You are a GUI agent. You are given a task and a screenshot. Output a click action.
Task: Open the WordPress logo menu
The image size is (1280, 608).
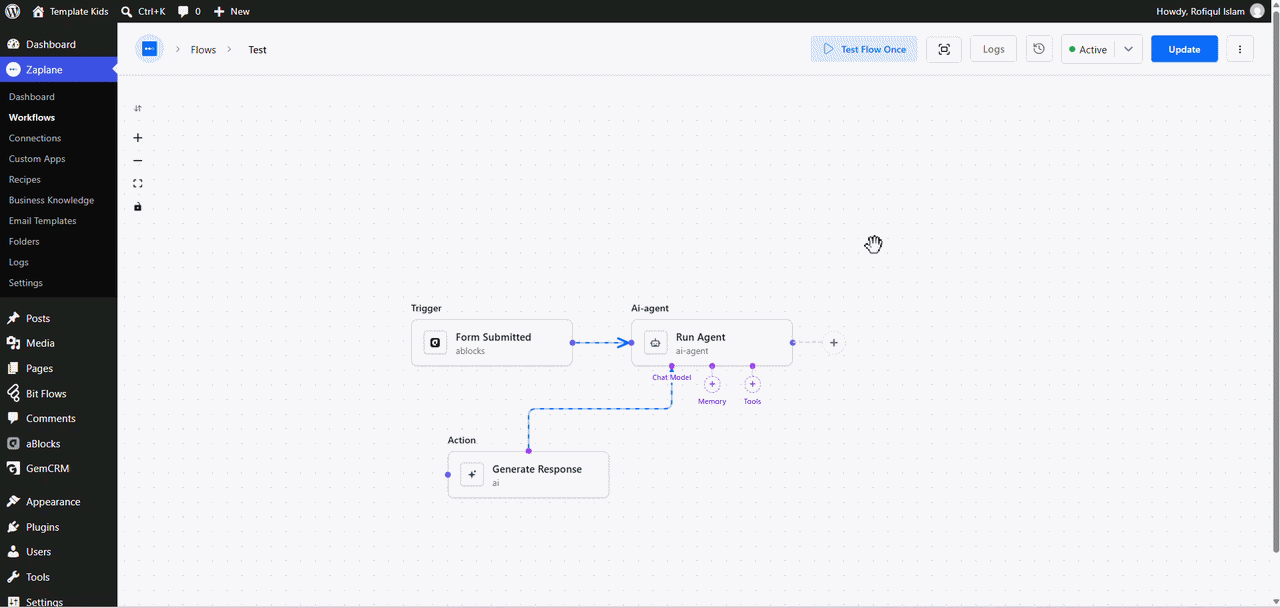(12, 11)
